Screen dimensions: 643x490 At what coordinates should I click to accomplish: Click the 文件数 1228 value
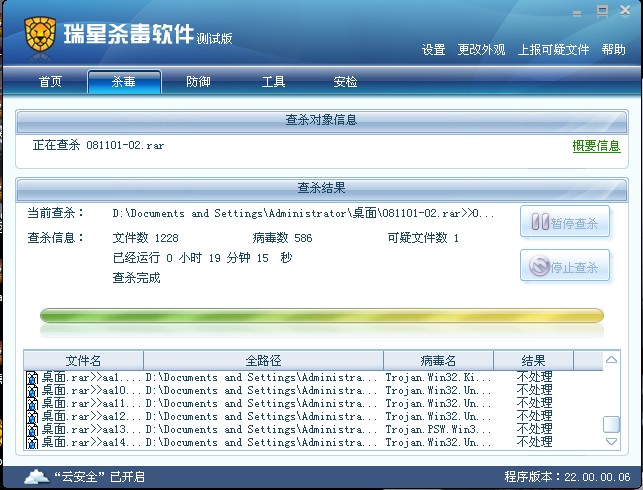[146, 238]
